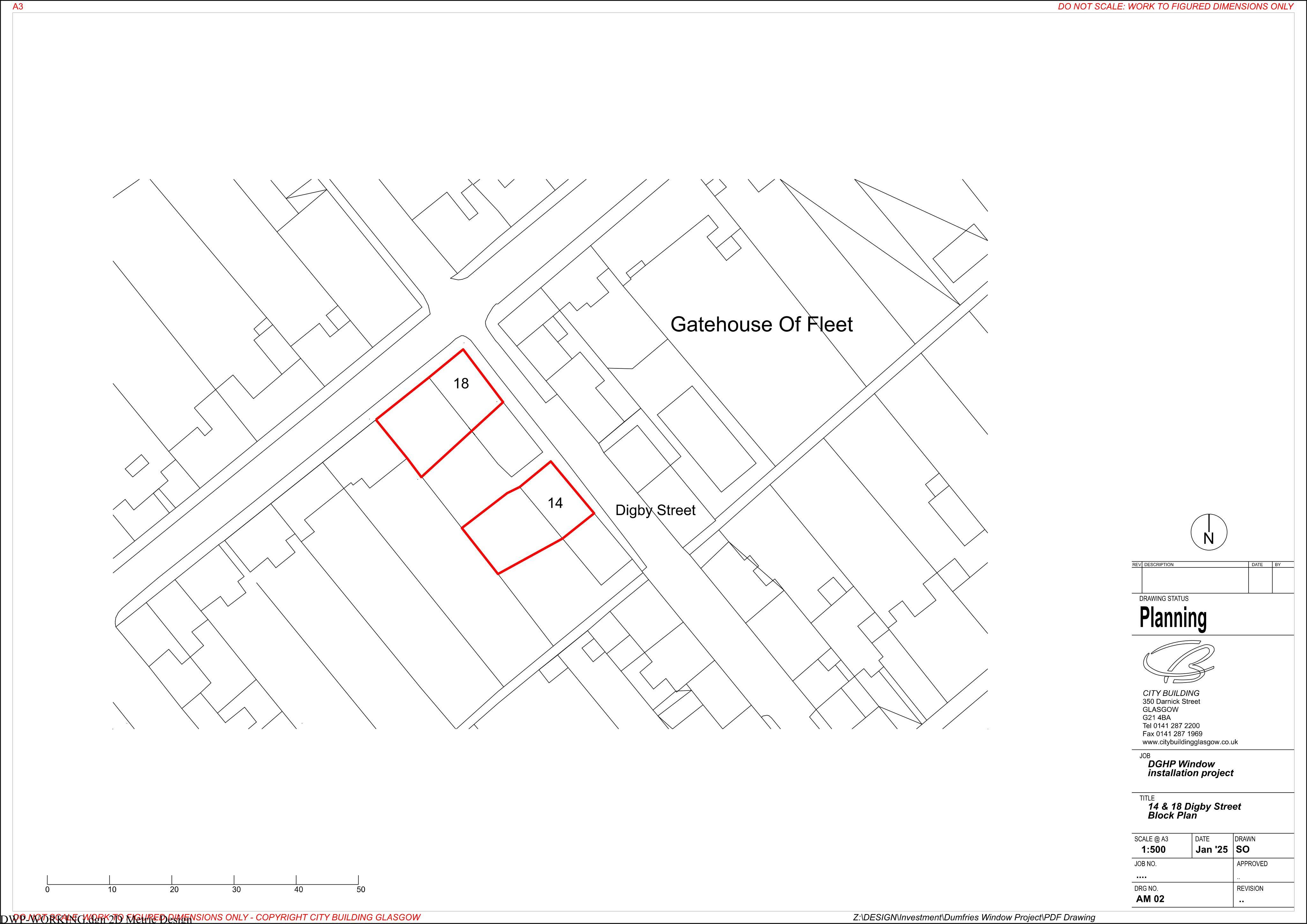Open the www.citybuildingglasgow.co.uk web address

(x=1190, y=742)
